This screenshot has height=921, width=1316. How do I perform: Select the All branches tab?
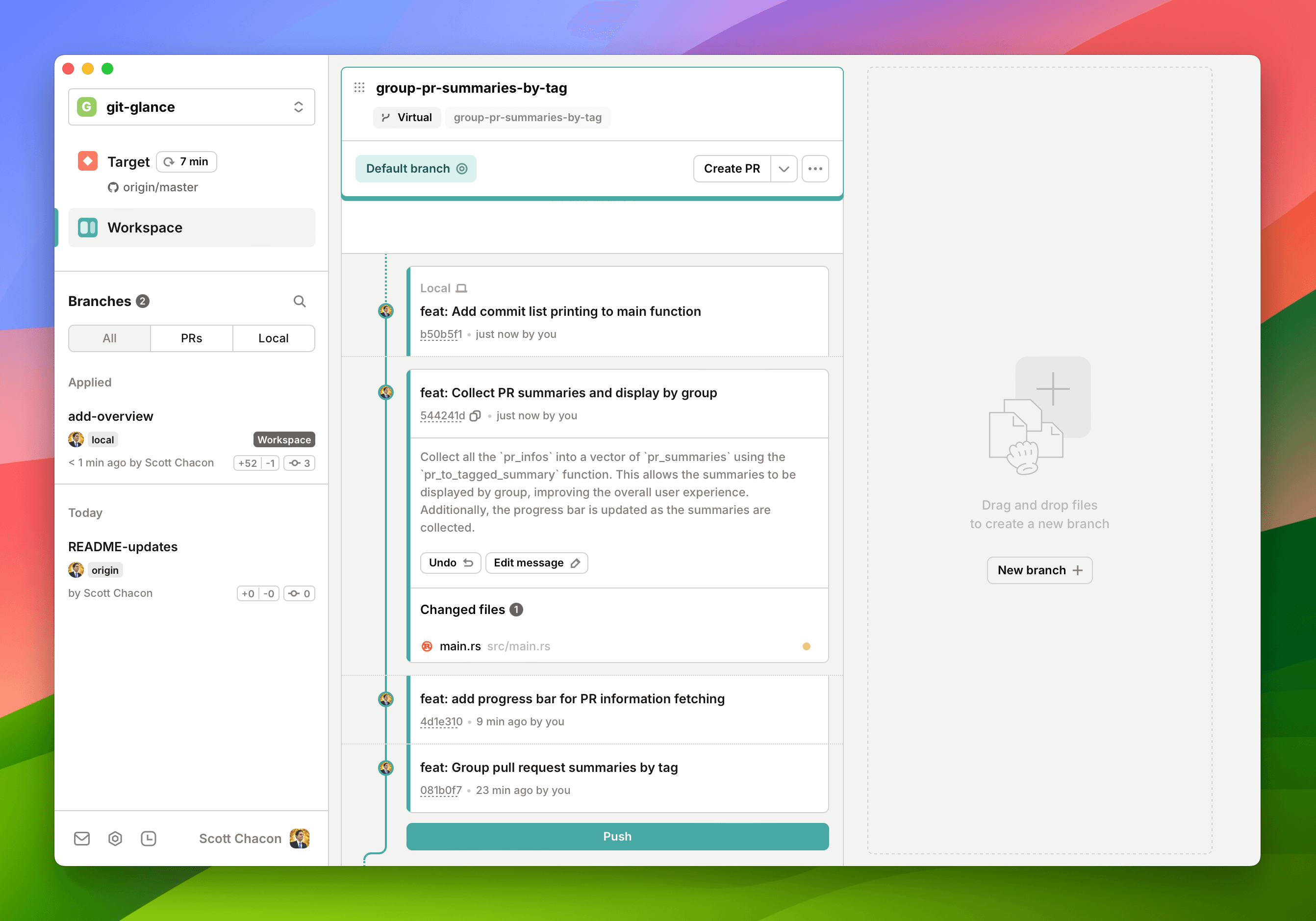pyautogui.click(x=109, y=338)
